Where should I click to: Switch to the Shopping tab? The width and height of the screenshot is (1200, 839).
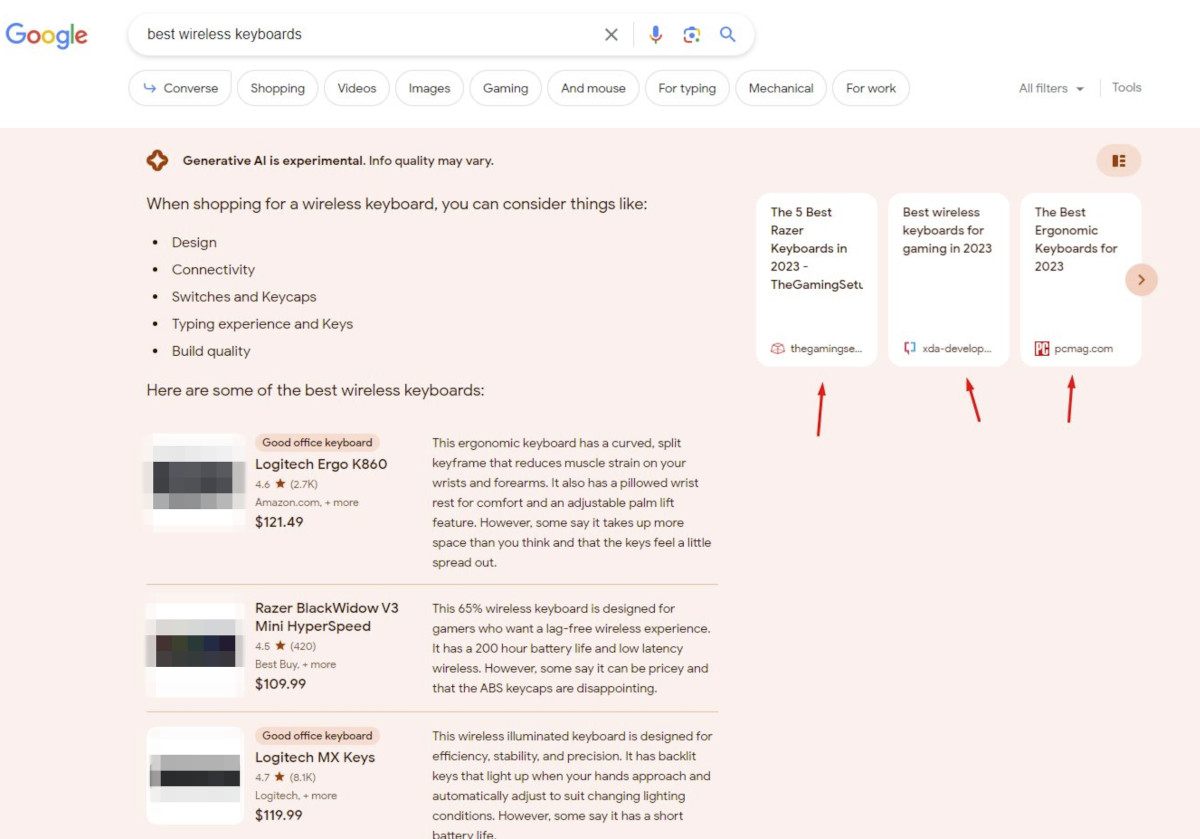click(x=277, y=88)
